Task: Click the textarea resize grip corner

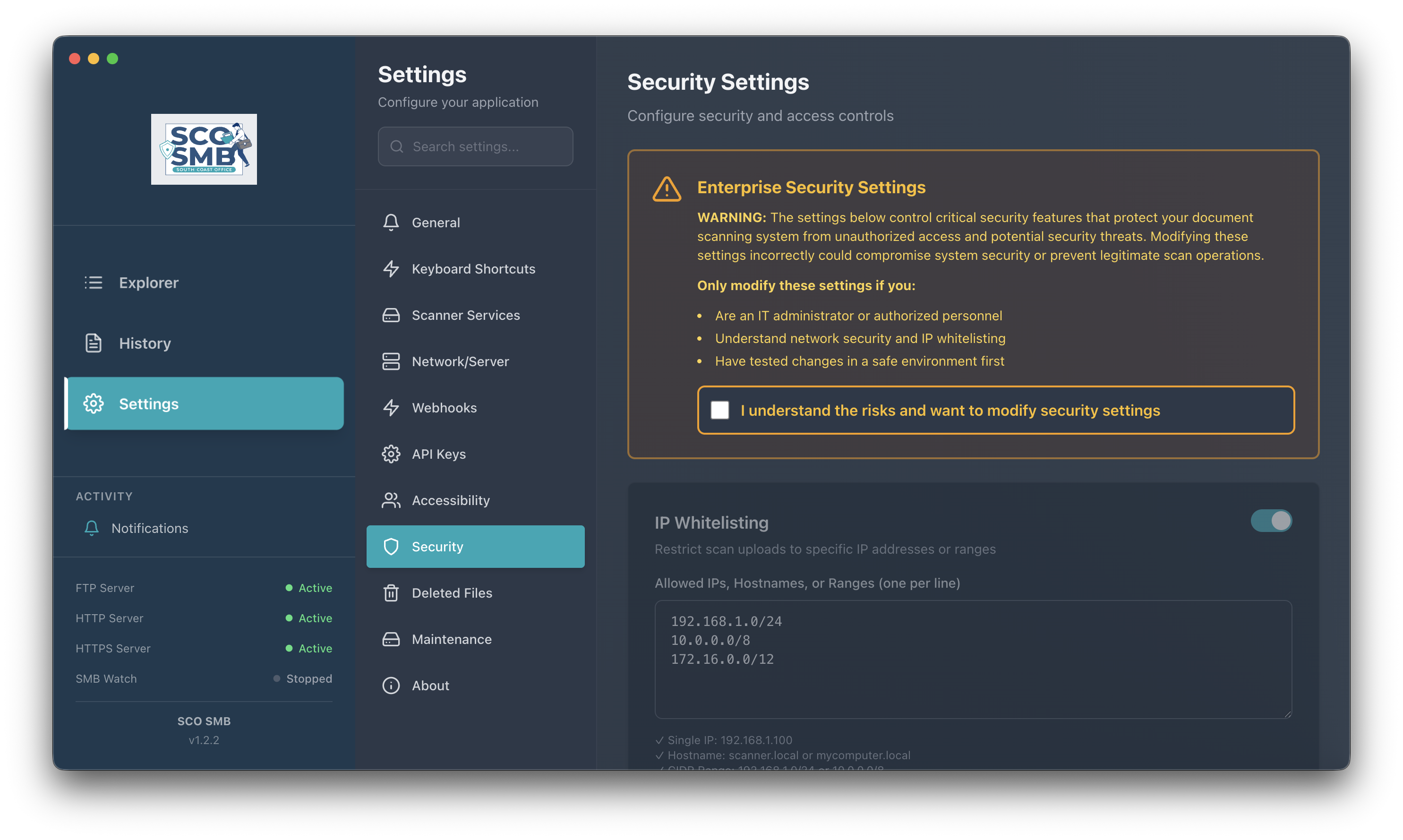Action: [1288, 714]
